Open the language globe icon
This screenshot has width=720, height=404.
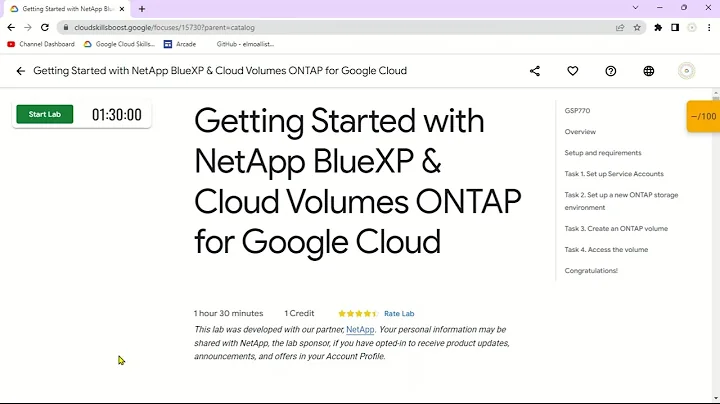[648, 71]
